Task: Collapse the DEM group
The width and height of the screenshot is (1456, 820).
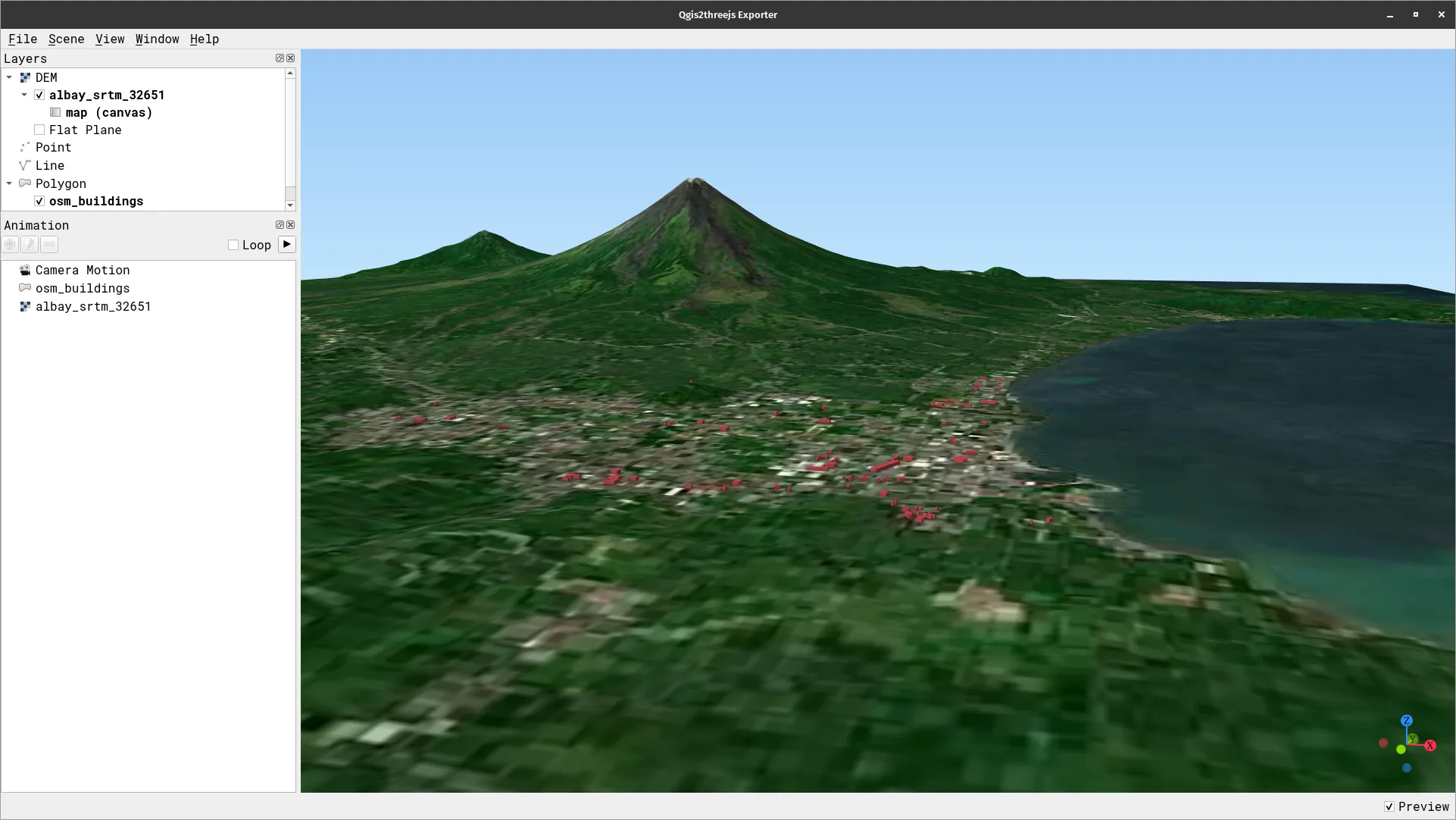Action: coord(9,77)
